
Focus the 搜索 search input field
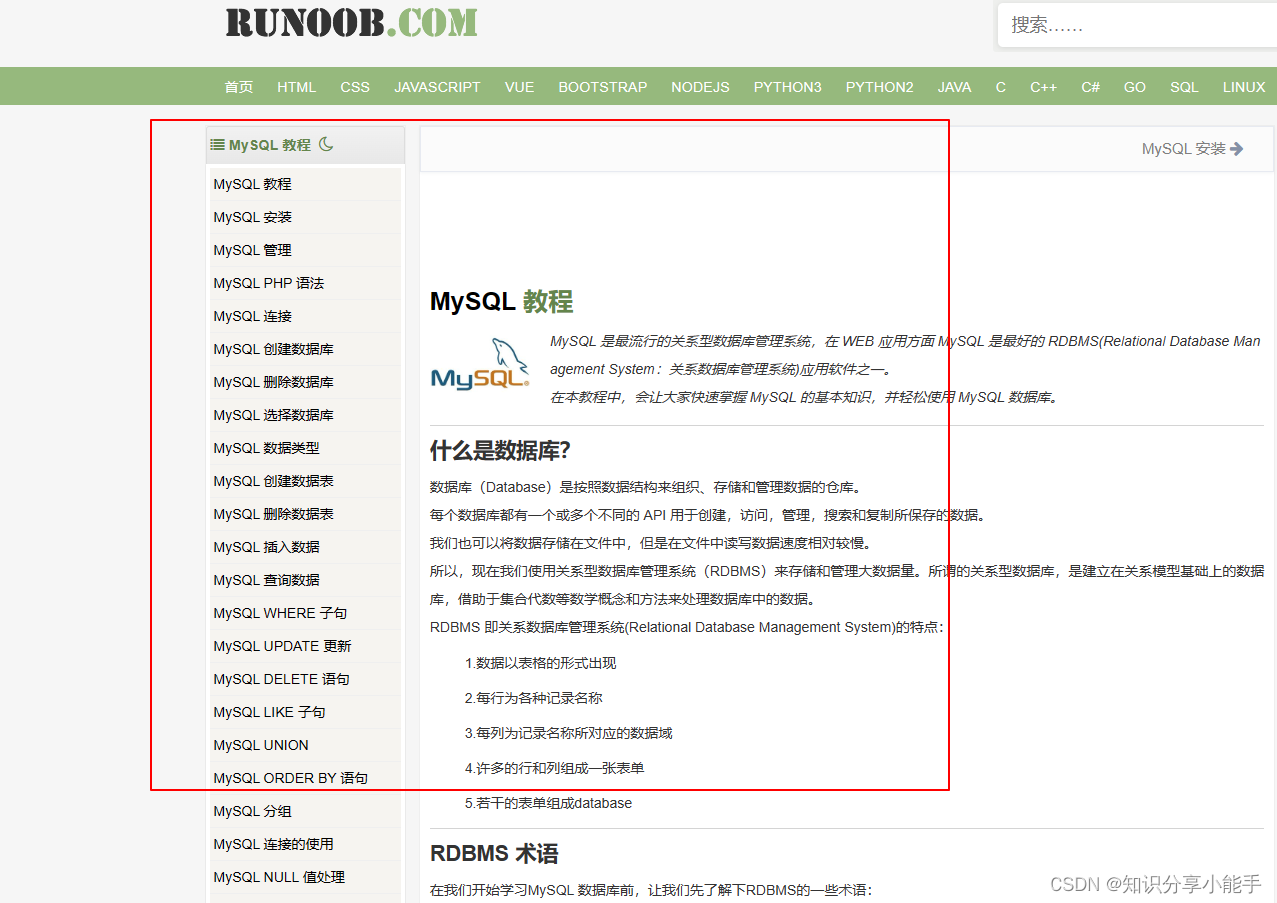(x=1137, y=25)
